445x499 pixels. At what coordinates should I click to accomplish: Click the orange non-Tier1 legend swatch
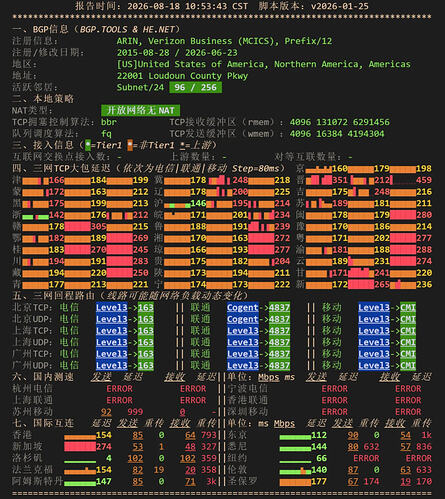click(130, 145)
